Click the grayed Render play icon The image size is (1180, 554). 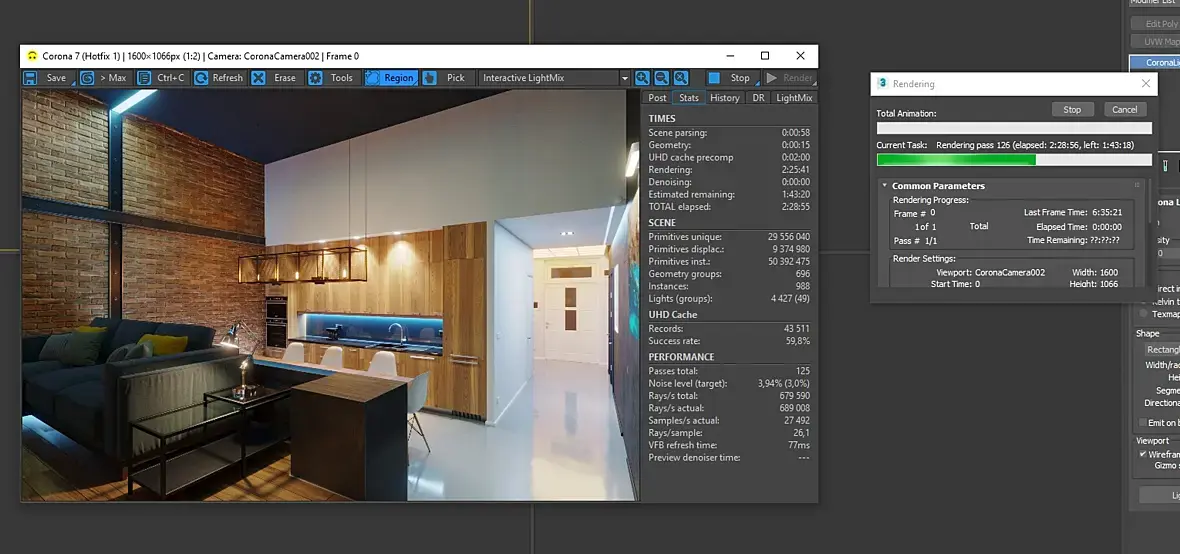[771, 78]
